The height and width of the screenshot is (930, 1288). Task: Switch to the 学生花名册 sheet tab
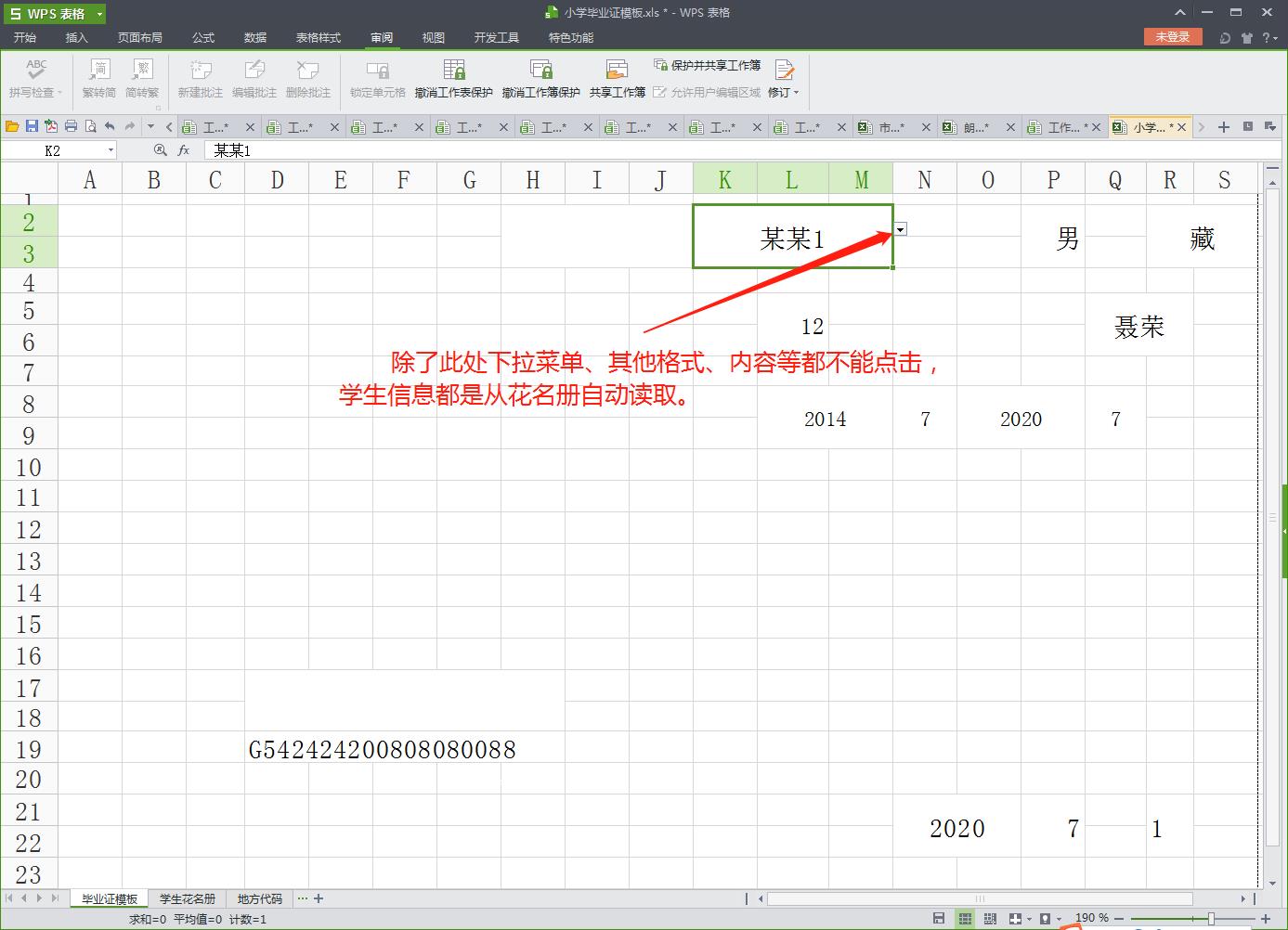tap(187, 898)
